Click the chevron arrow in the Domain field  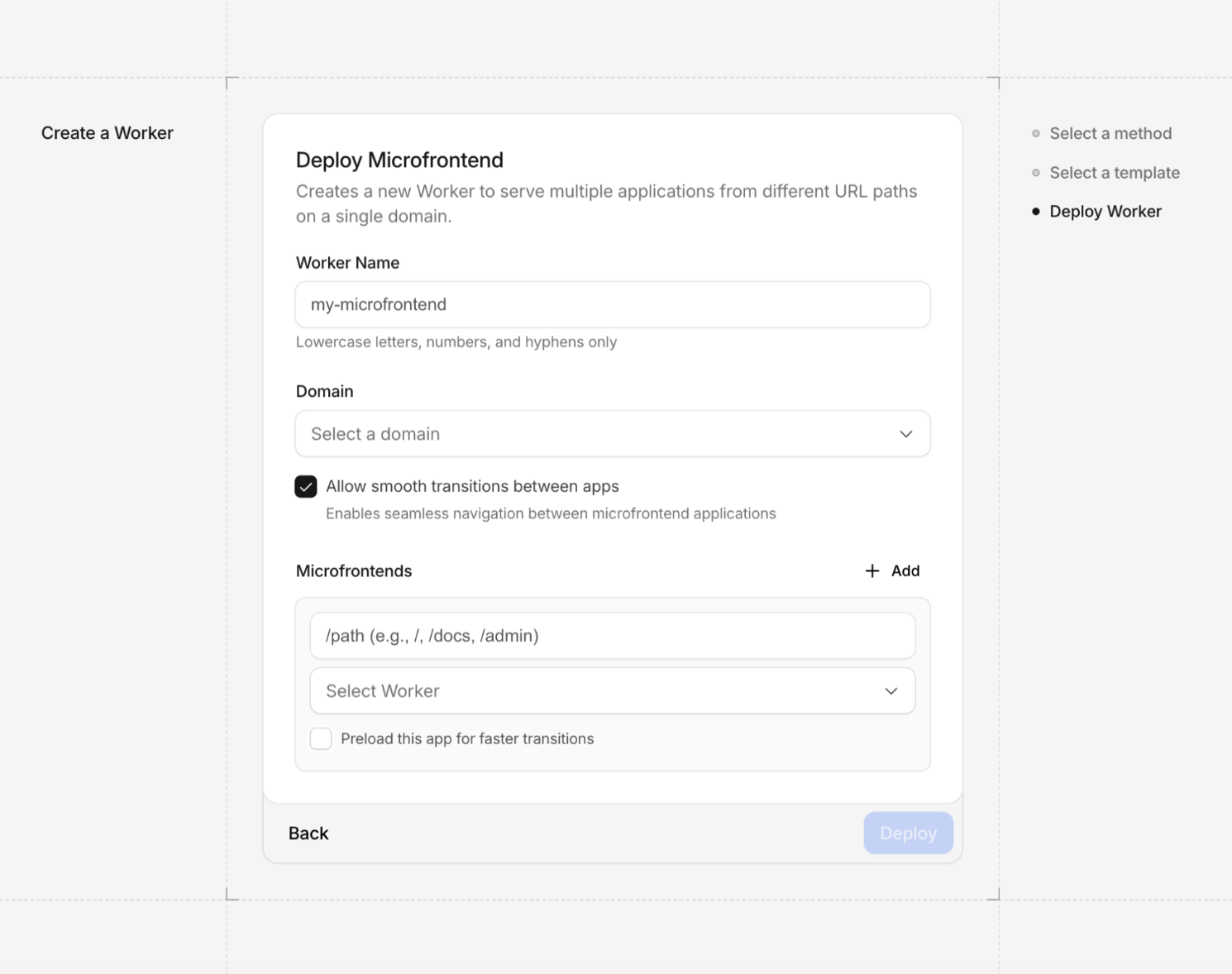coord(905,434)
